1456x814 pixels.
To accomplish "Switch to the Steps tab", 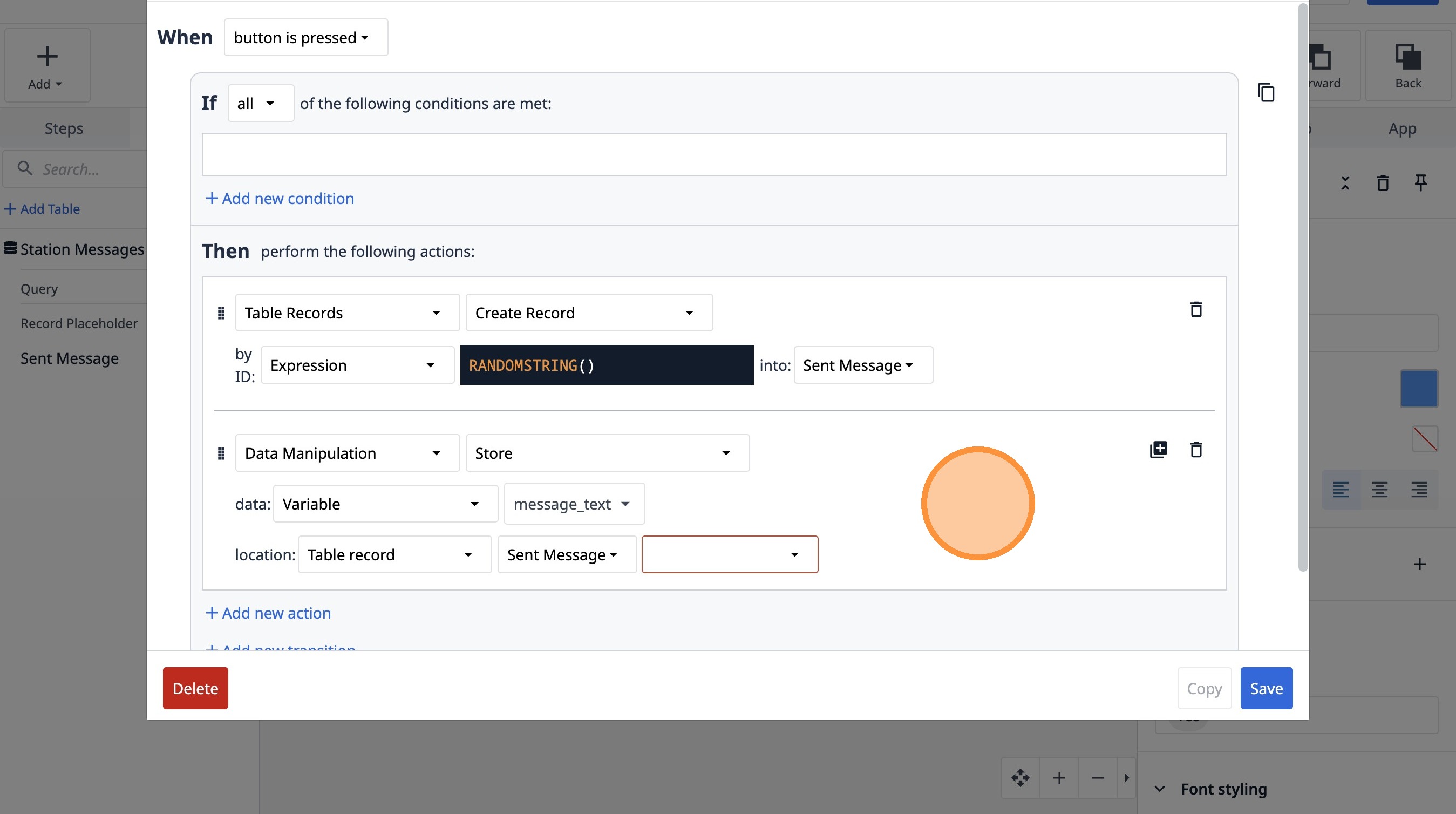I will coord(64,128).
